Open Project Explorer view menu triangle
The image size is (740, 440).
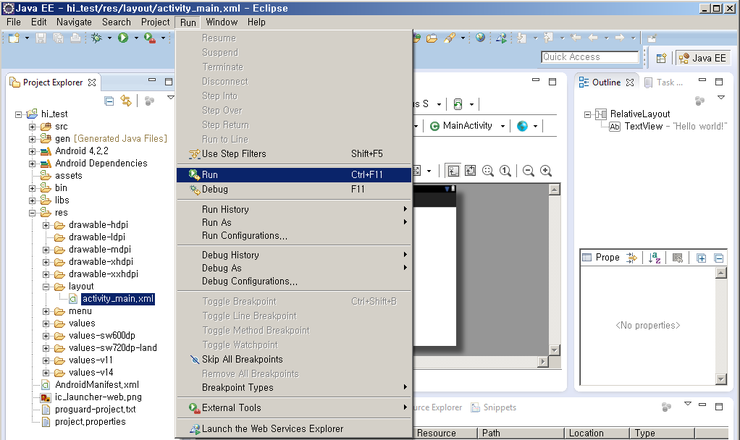[x=170, y=97]
